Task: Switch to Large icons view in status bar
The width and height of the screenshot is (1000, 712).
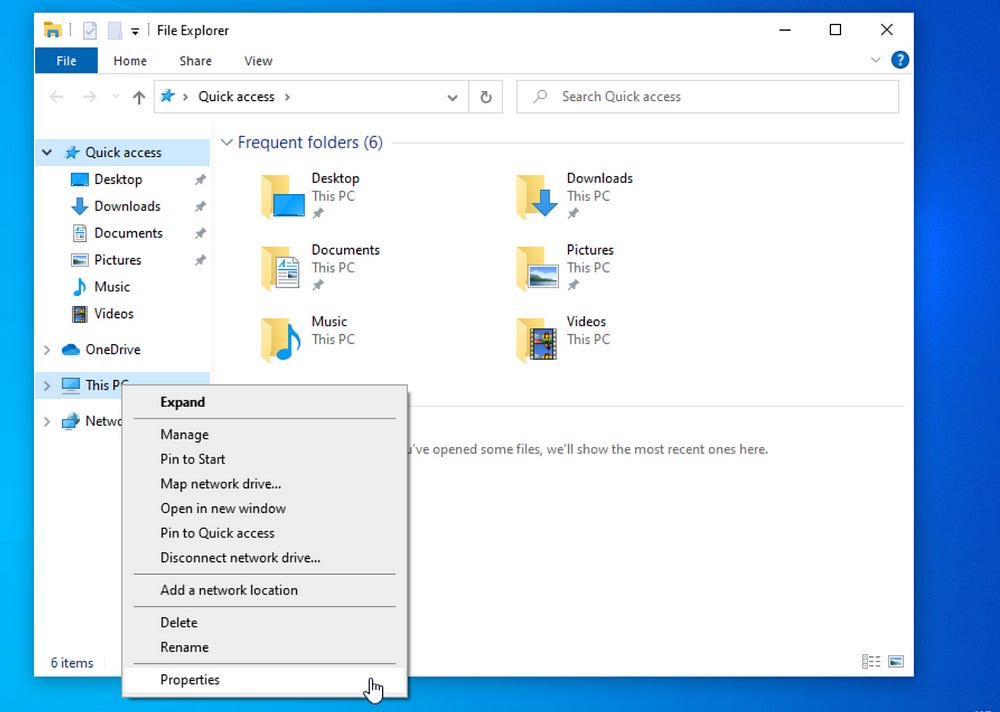Action: point(895,662)
